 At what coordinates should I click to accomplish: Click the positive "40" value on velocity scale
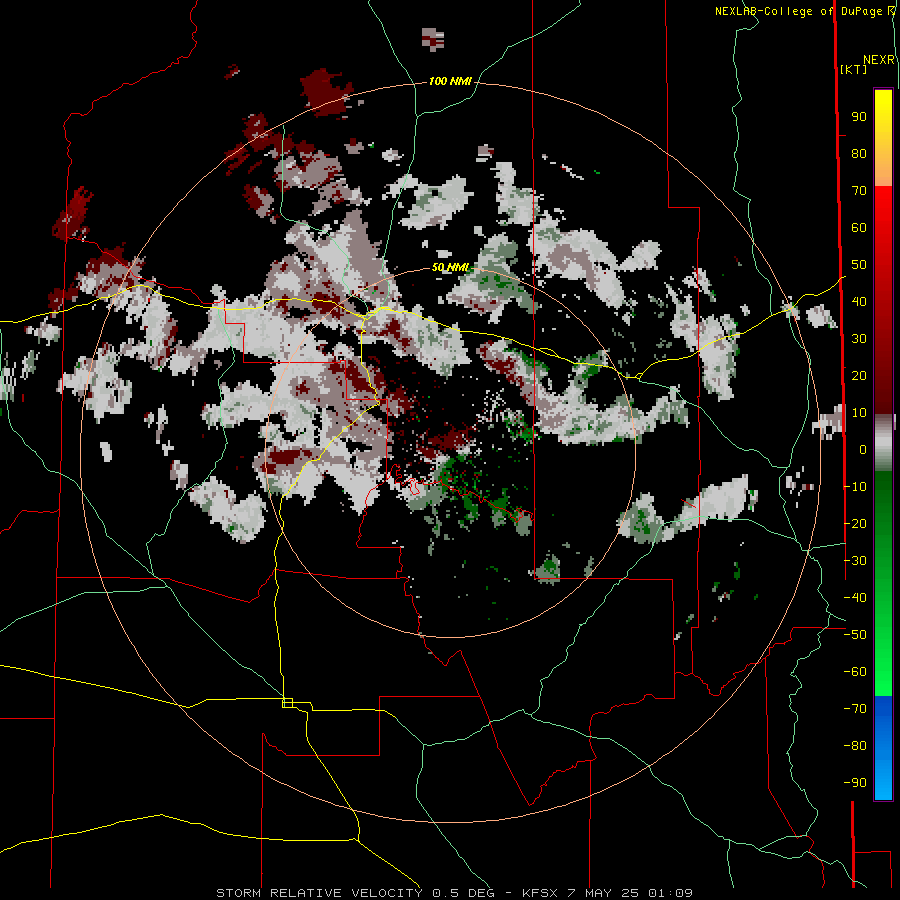859,302
